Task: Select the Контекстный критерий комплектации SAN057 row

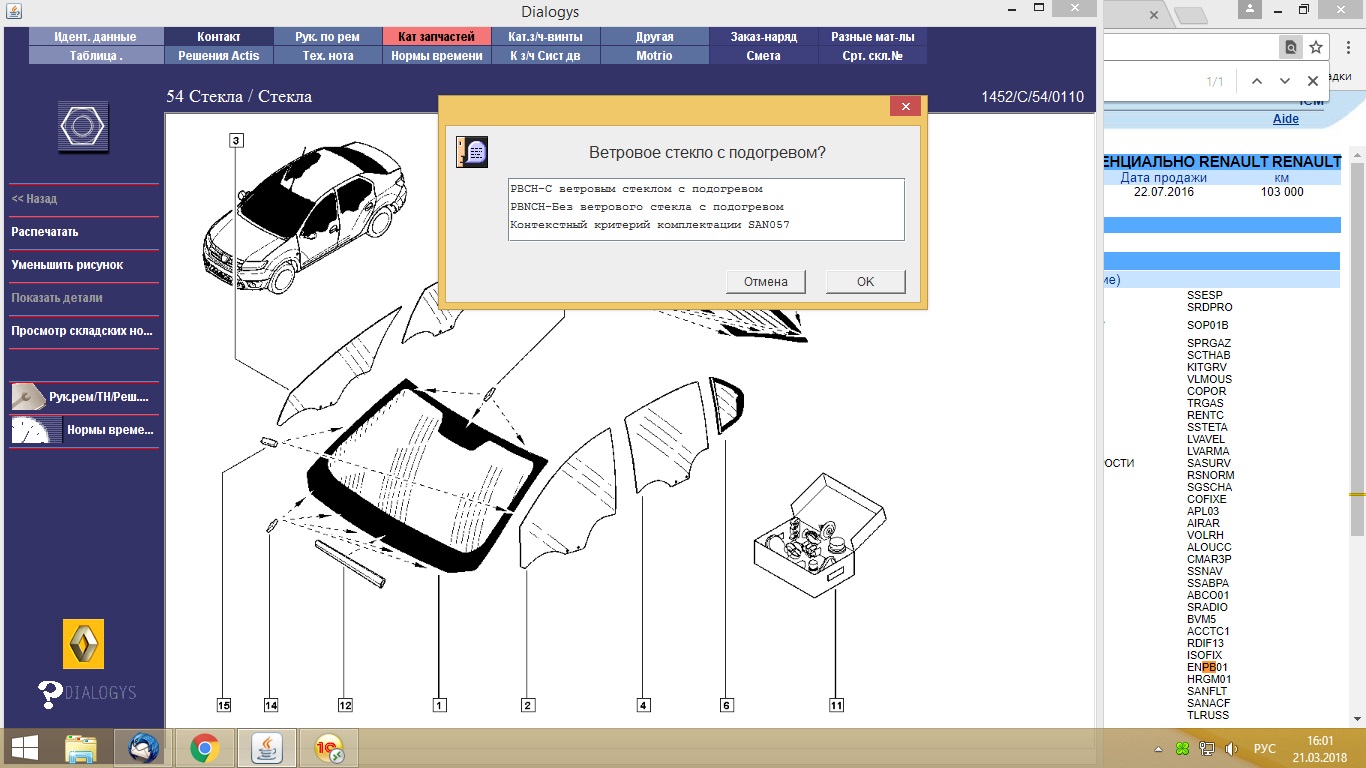Action: [706, 225]
